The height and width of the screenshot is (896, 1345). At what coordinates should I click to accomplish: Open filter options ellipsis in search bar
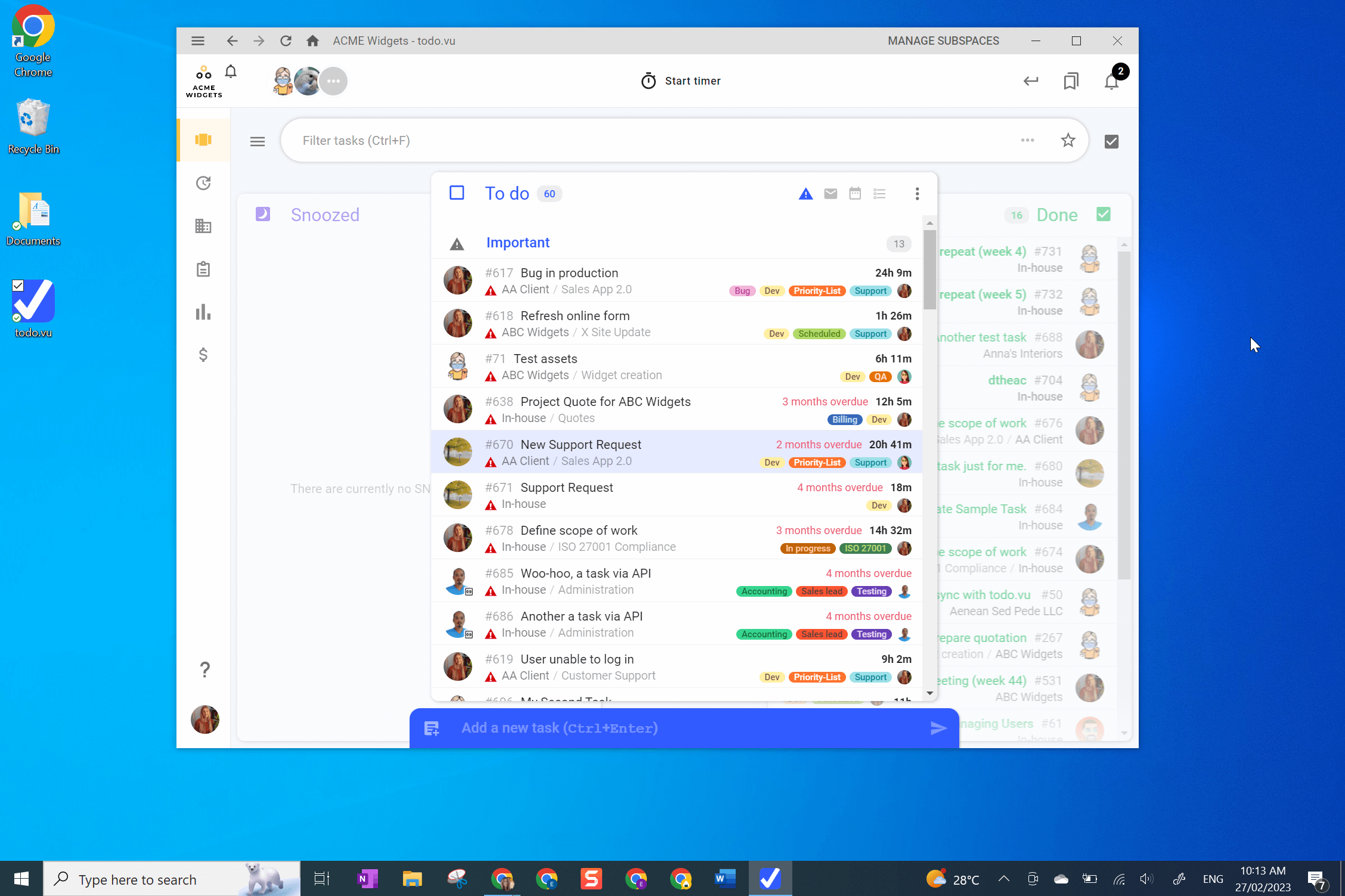[x=1027, y=140]
